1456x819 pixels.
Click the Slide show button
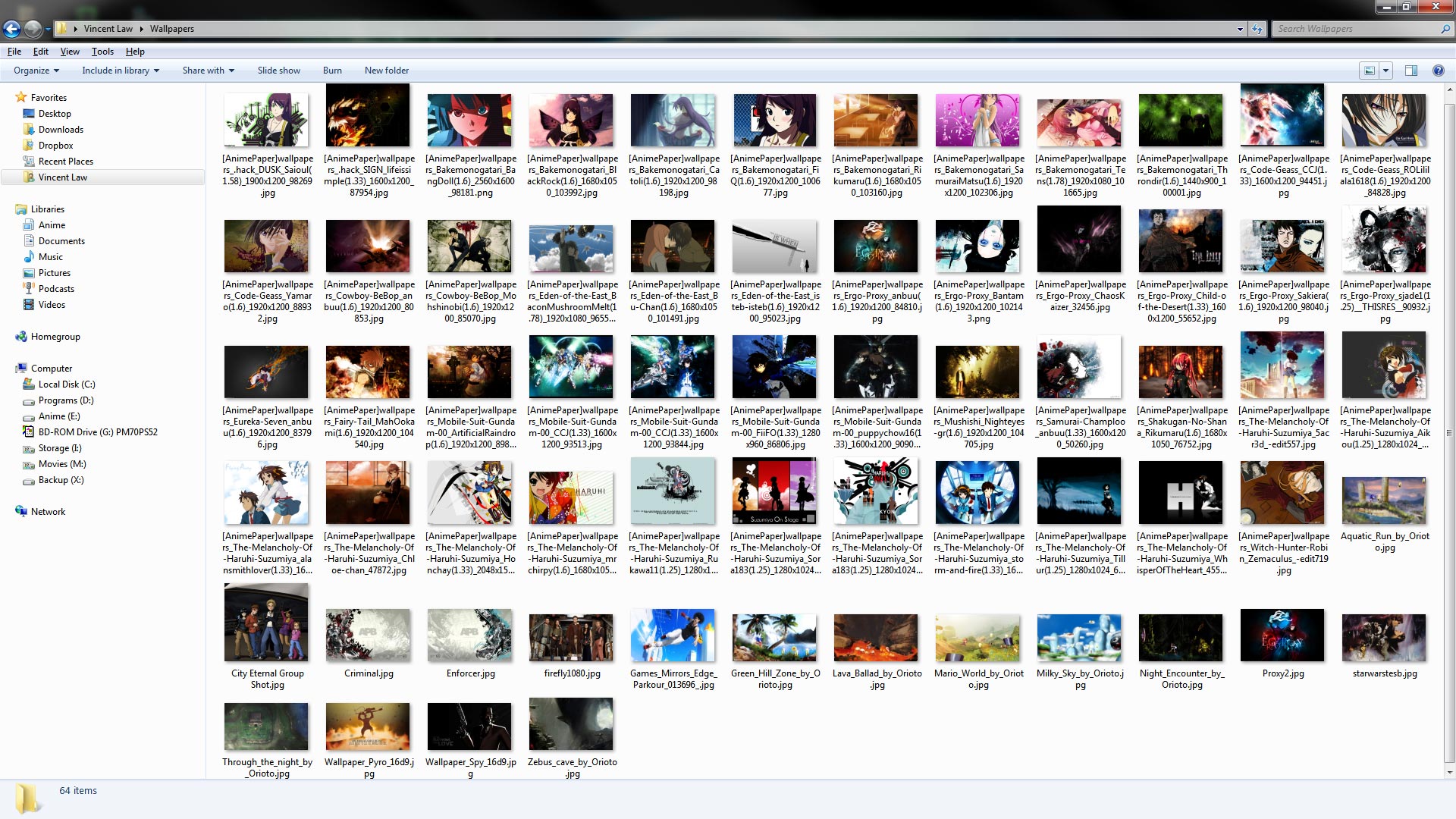(x=278, y=71)
